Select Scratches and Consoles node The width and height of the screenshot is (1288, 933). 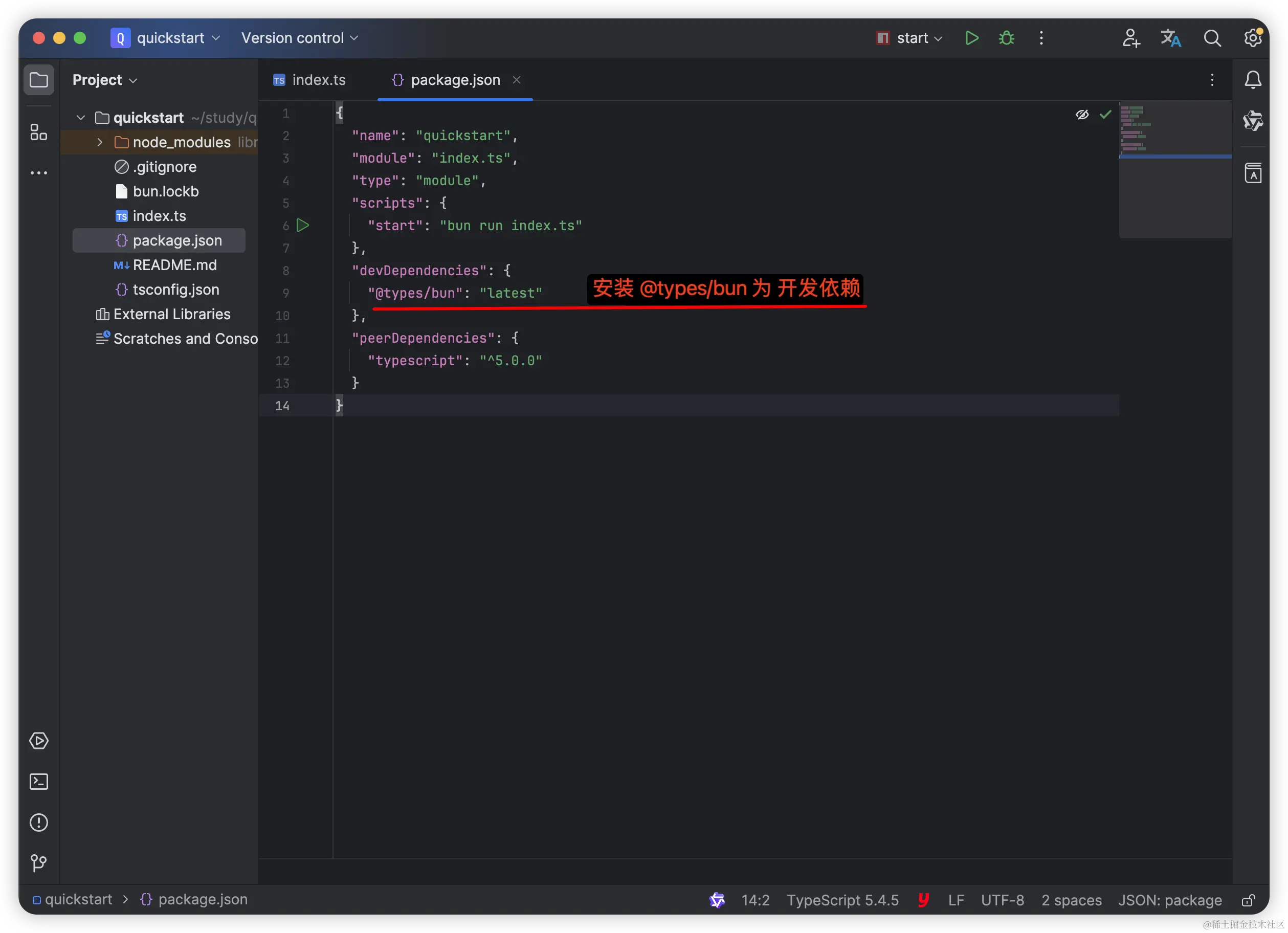tap(176, 339)
